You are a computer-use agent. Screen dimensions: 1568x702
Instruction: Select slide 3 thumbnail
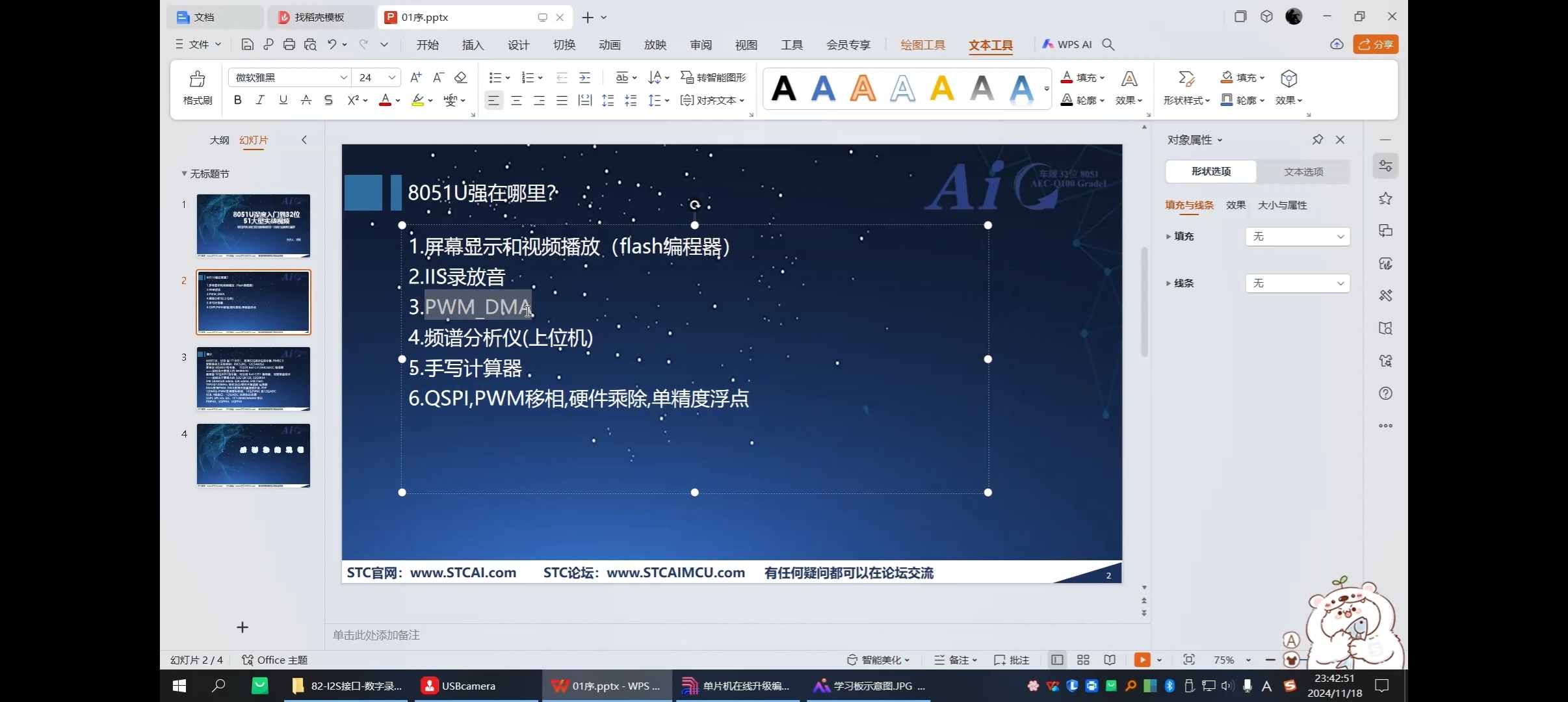coord(254,379)
